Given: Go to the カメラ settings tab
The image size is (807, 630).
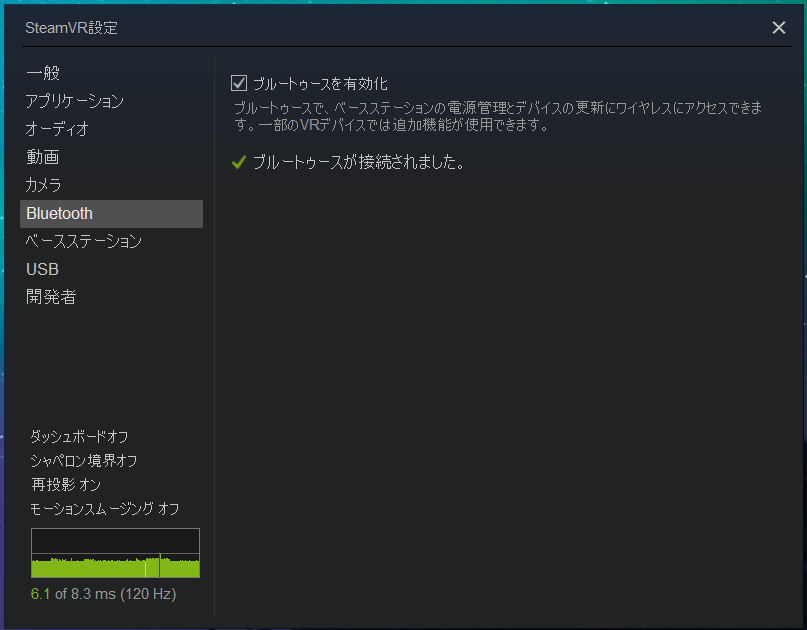Looking at the screenshot, I should tap(43, 185).
